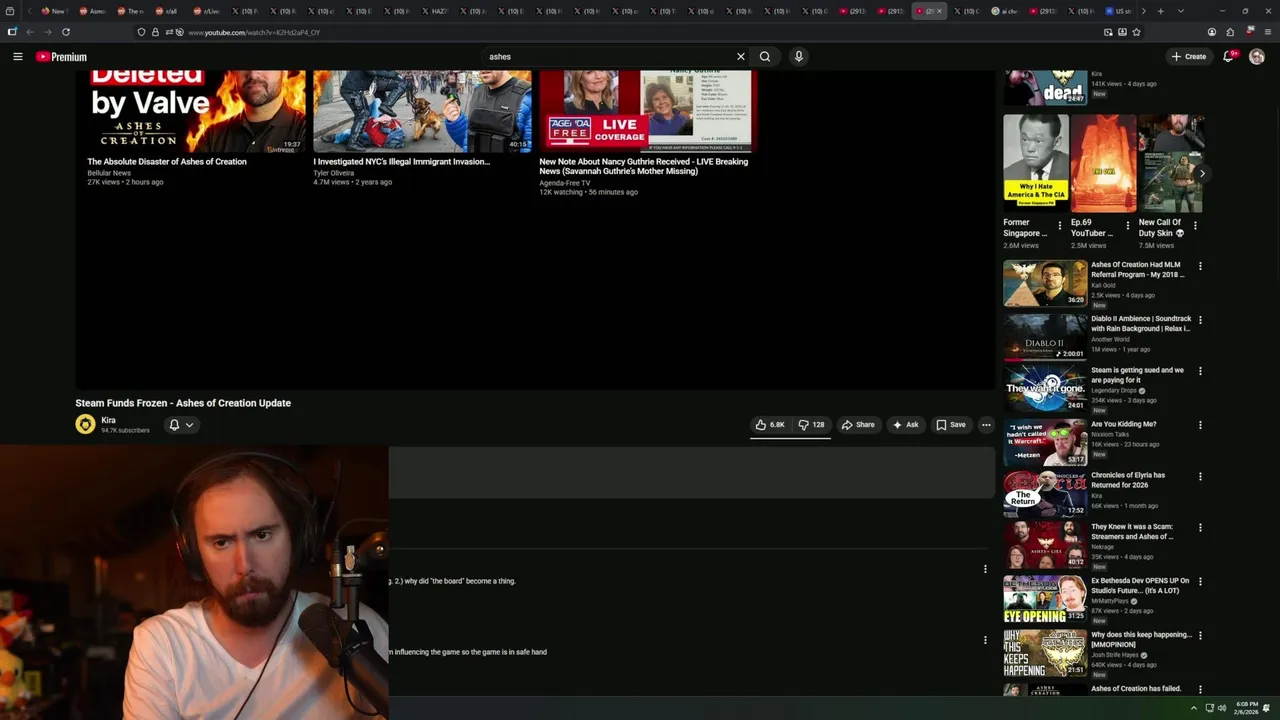The width and height of the screenshot is (1280, 720).
Task: Save the video to a playlist
Action: (x=951, y=425)
